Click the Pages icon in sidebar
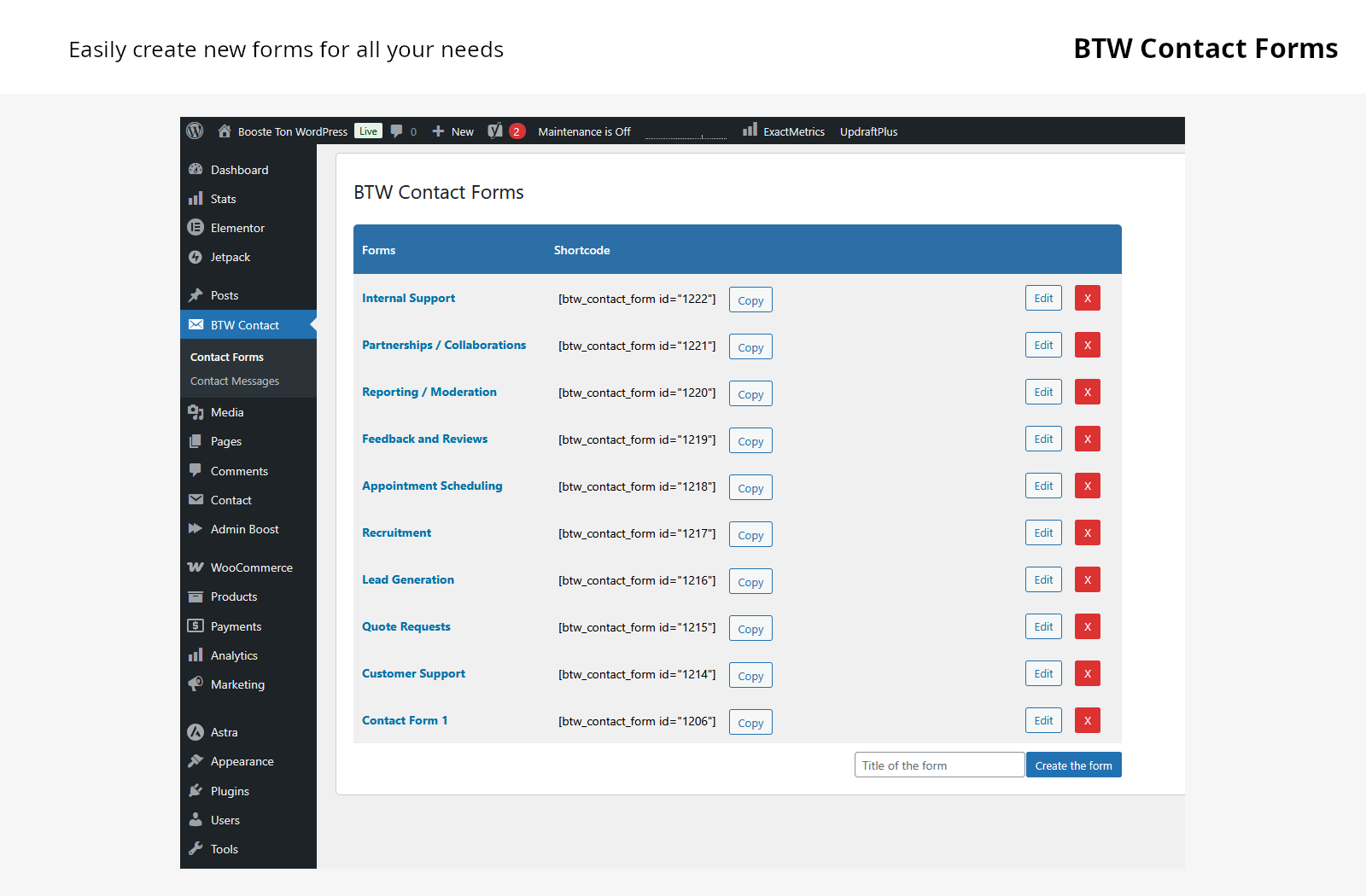The image size is (1366, 896). [196, 441]
